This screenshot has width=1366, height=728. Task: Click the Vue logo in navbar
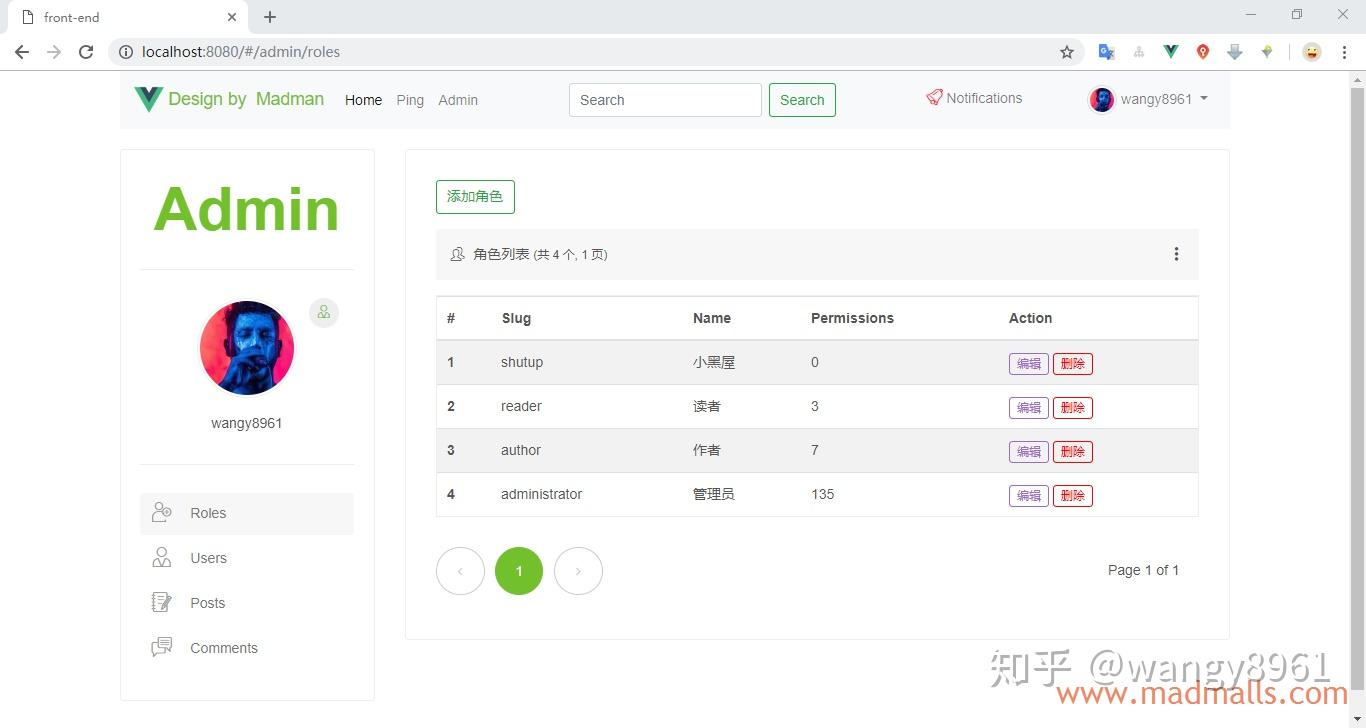[148, 99]
